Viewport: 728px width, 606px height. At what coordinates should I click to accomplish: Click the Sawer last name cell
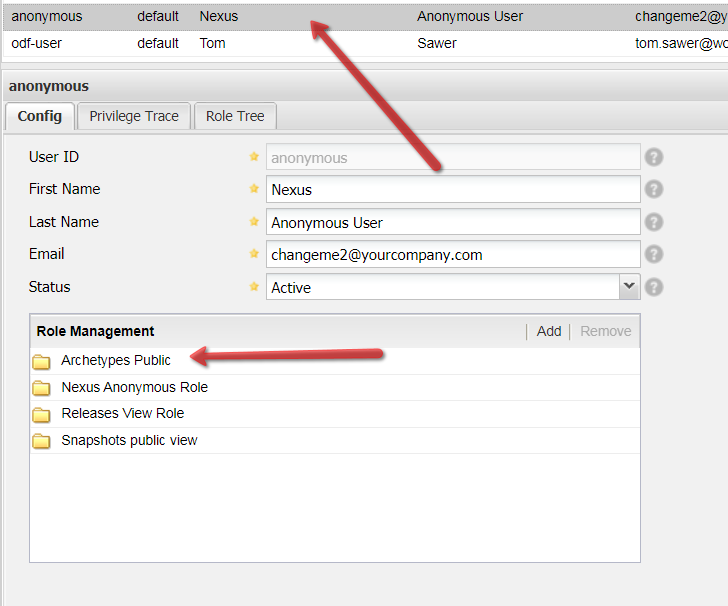point(437,43)
